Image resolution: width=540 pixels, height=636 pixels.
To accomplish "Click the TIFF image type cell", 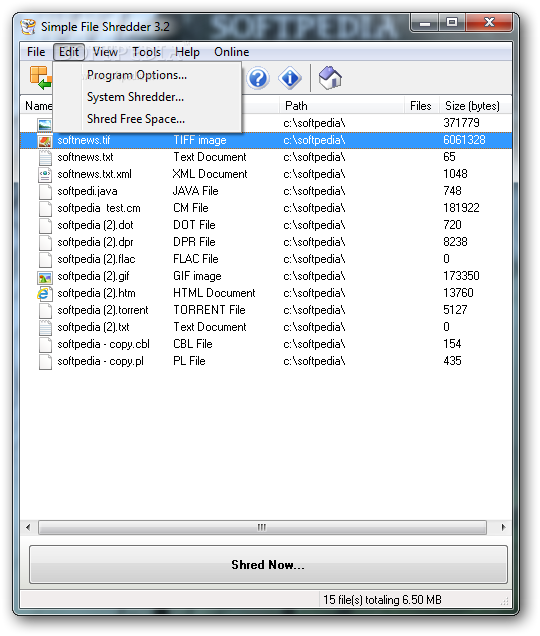I will point(200,140).
